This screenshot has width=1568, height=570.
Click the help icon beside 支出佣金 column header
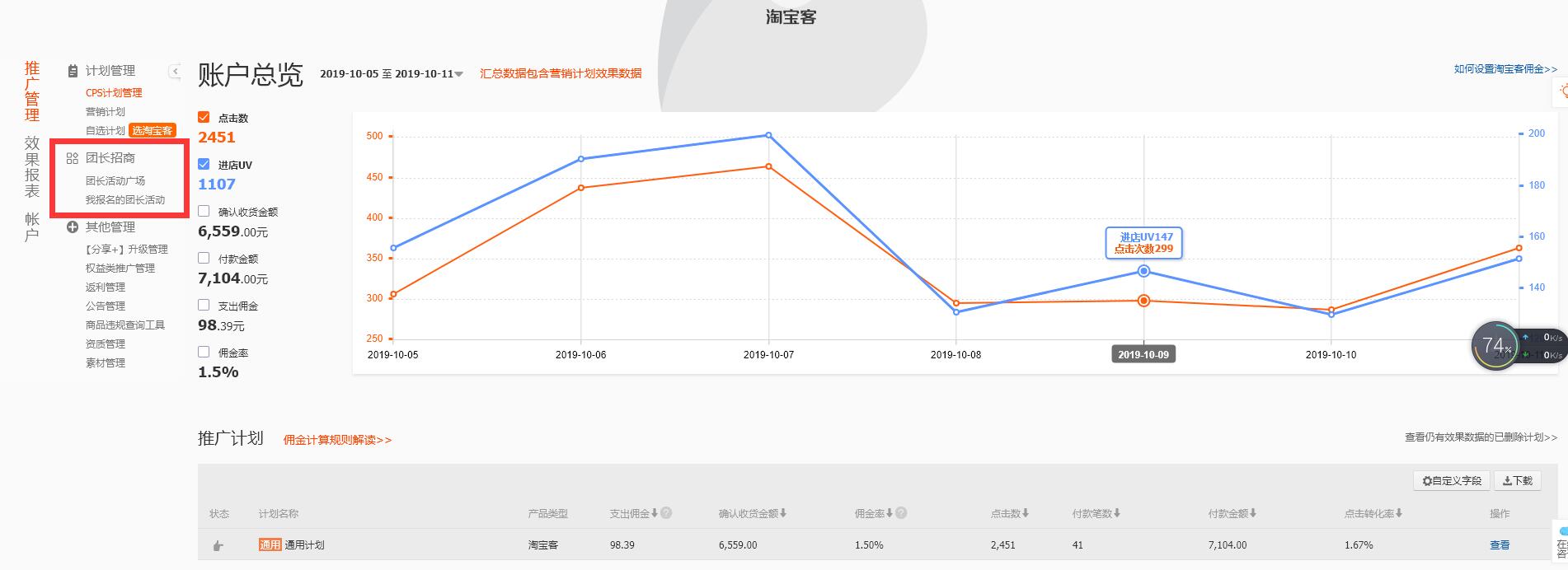pos(666,513)
